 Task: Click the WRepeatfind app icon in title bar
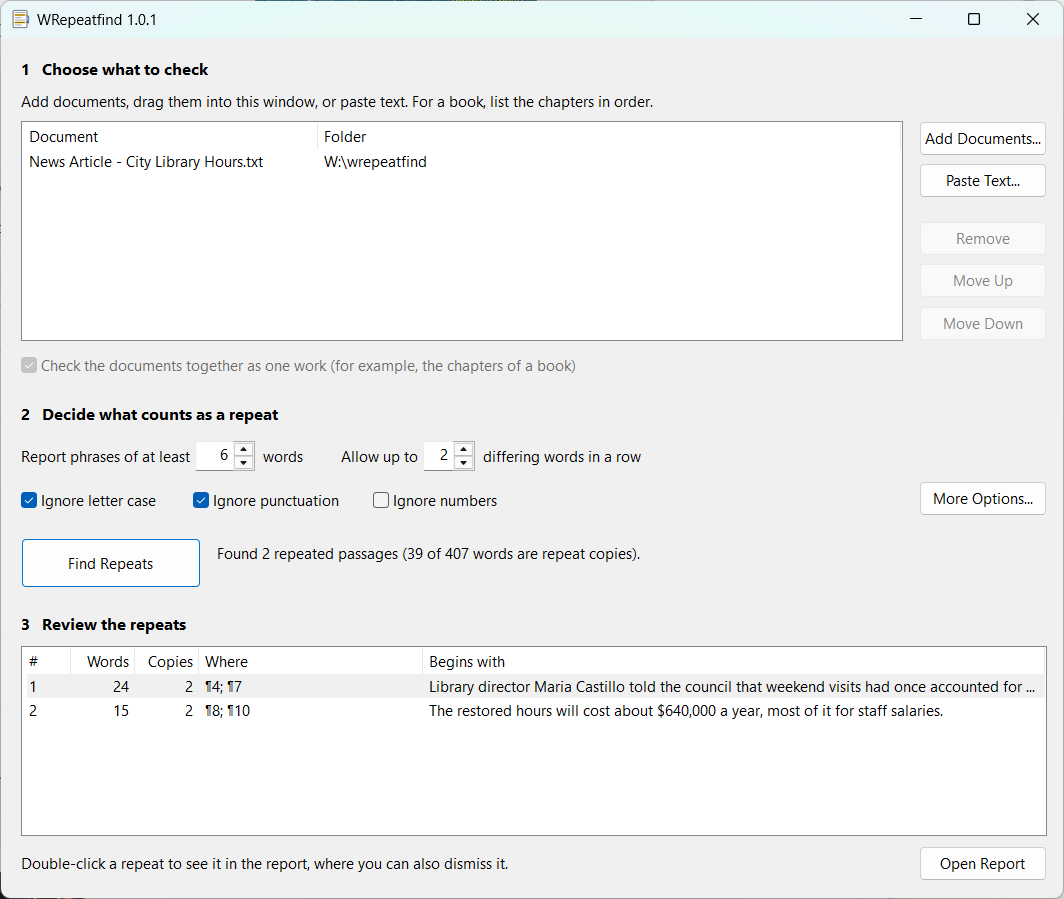(20, 20)
